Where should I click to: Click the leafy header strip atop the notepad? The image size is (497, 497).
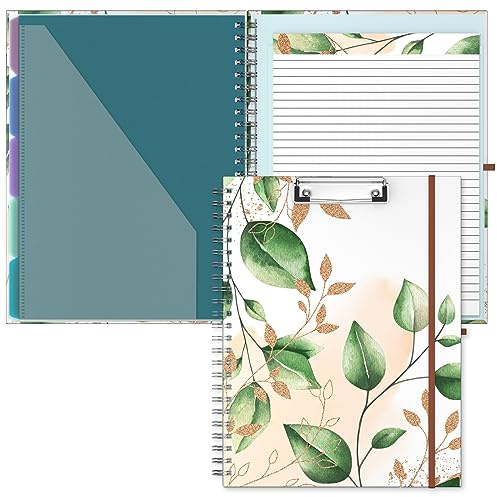pyautogui.click(x=376, y=43)
